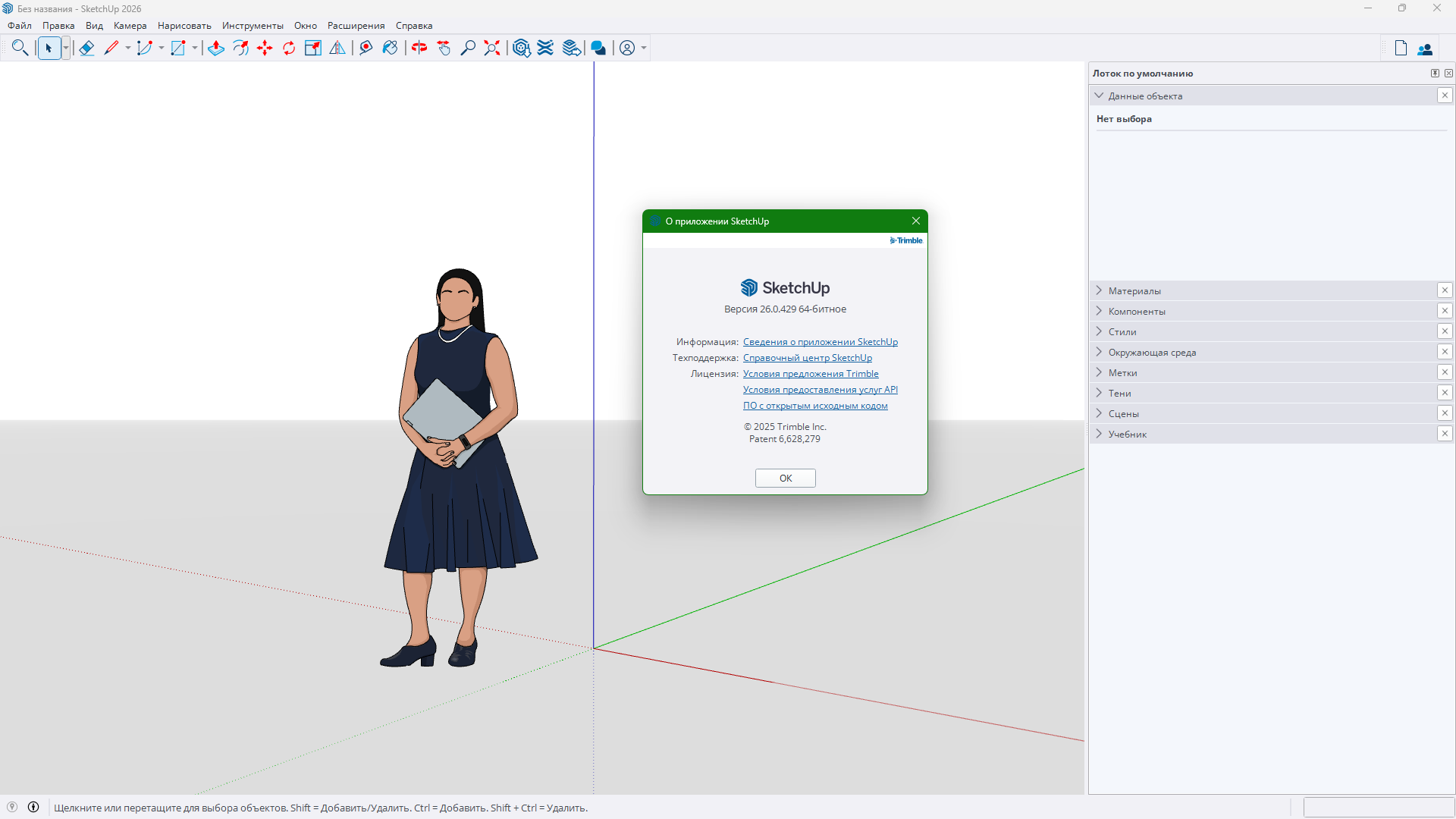
Task: Select the Tape Measure tool
Action: click(366, 48)
